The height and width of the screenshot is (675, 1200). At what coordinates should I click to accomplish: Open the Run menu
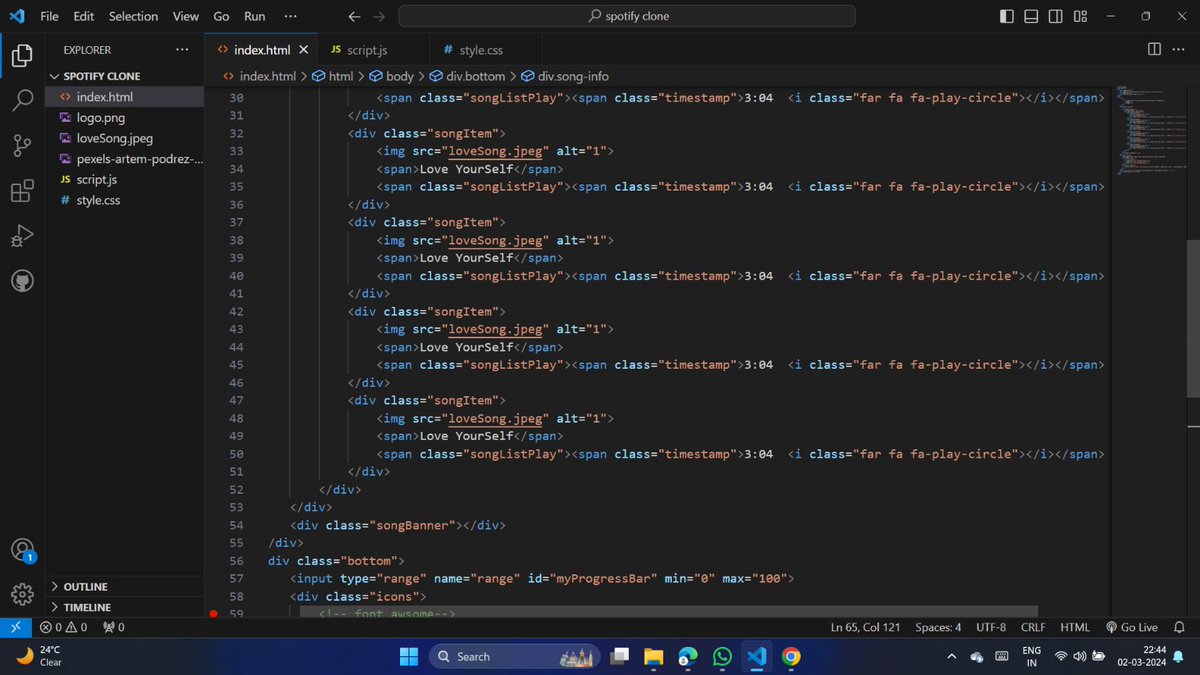255,16
